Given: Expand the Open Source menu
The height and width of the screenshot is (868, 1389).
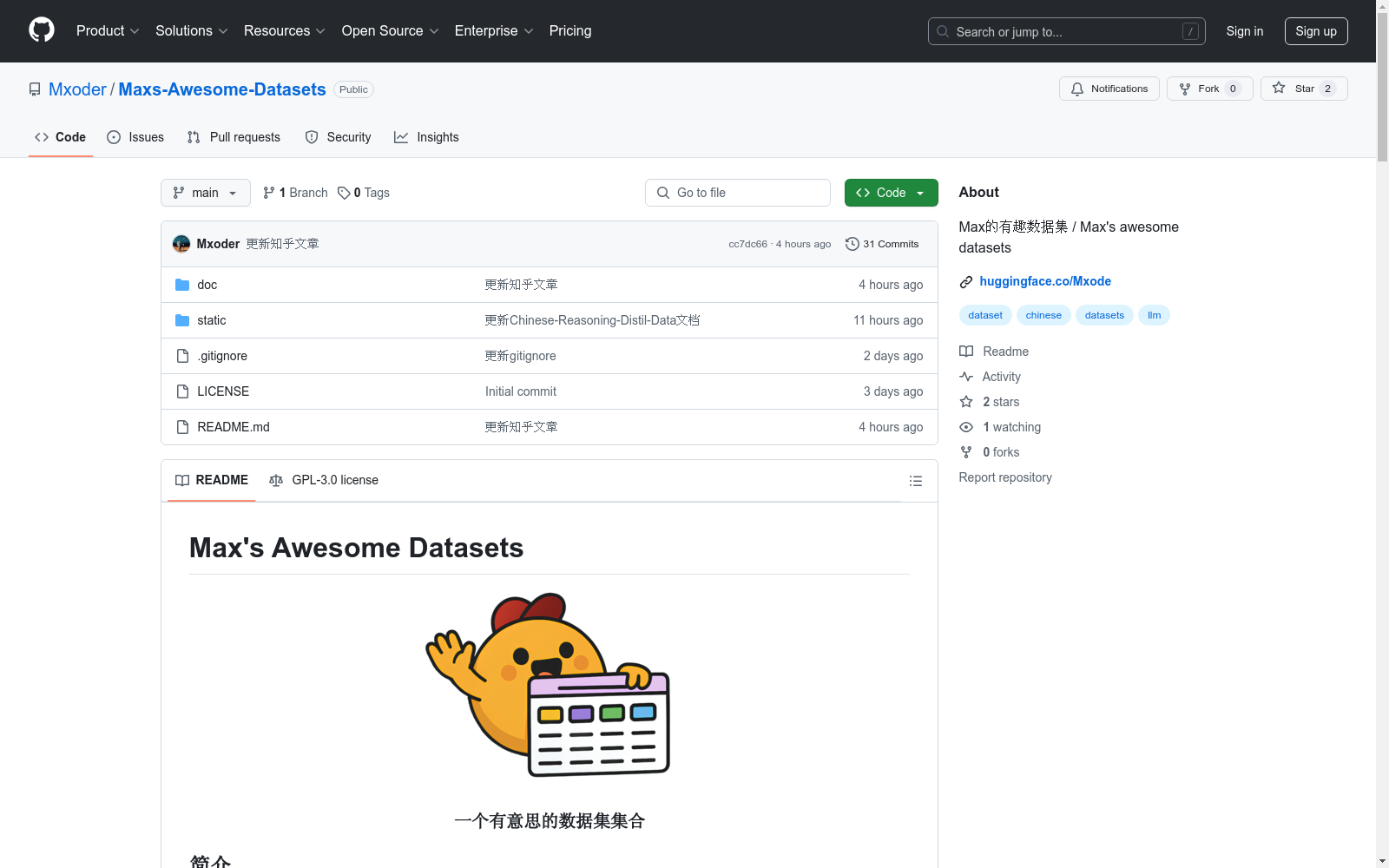Looking at the screenshot, I should [391, 31].
